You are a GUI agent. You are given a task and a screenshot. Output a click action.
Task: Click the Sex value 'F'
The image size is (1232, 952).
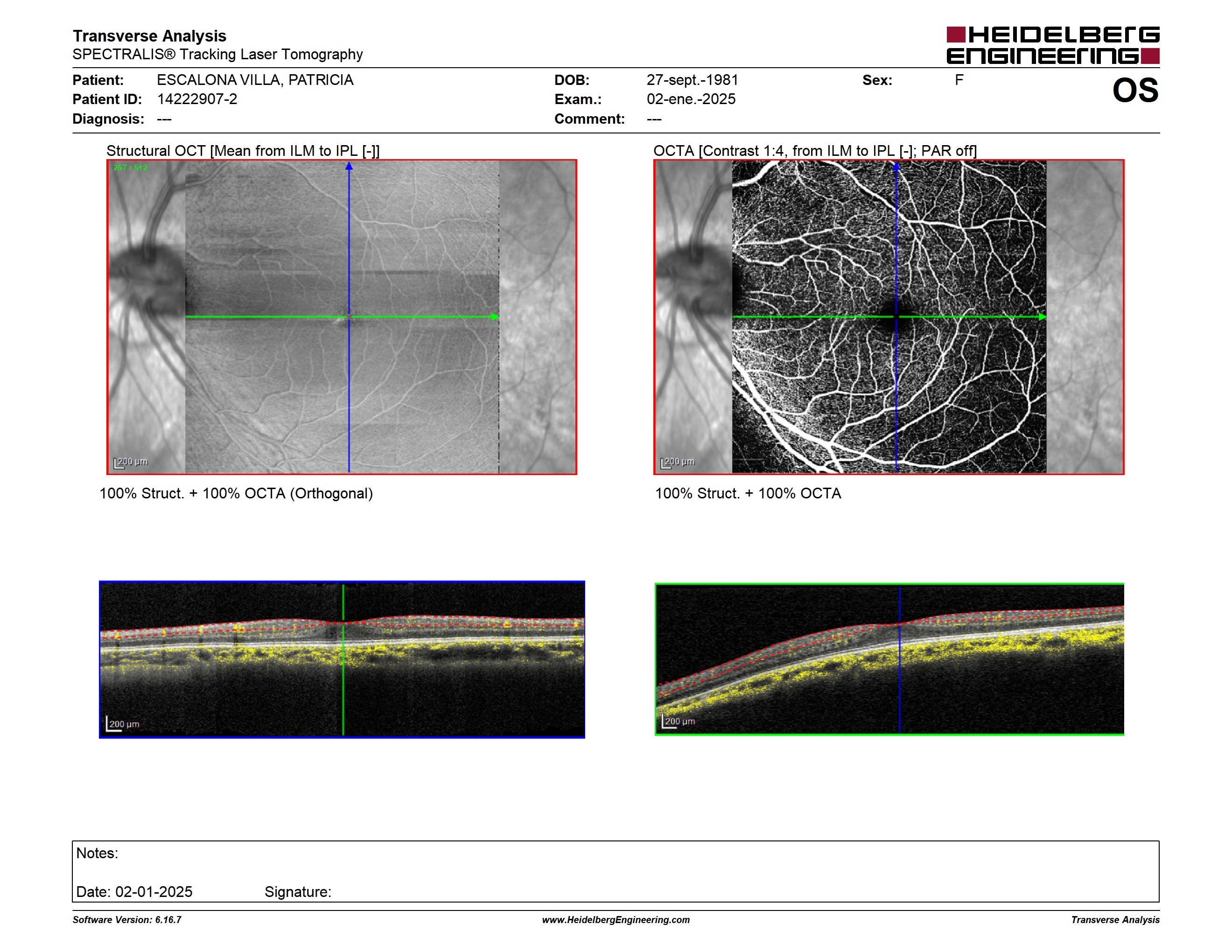(x=959, y=79)
